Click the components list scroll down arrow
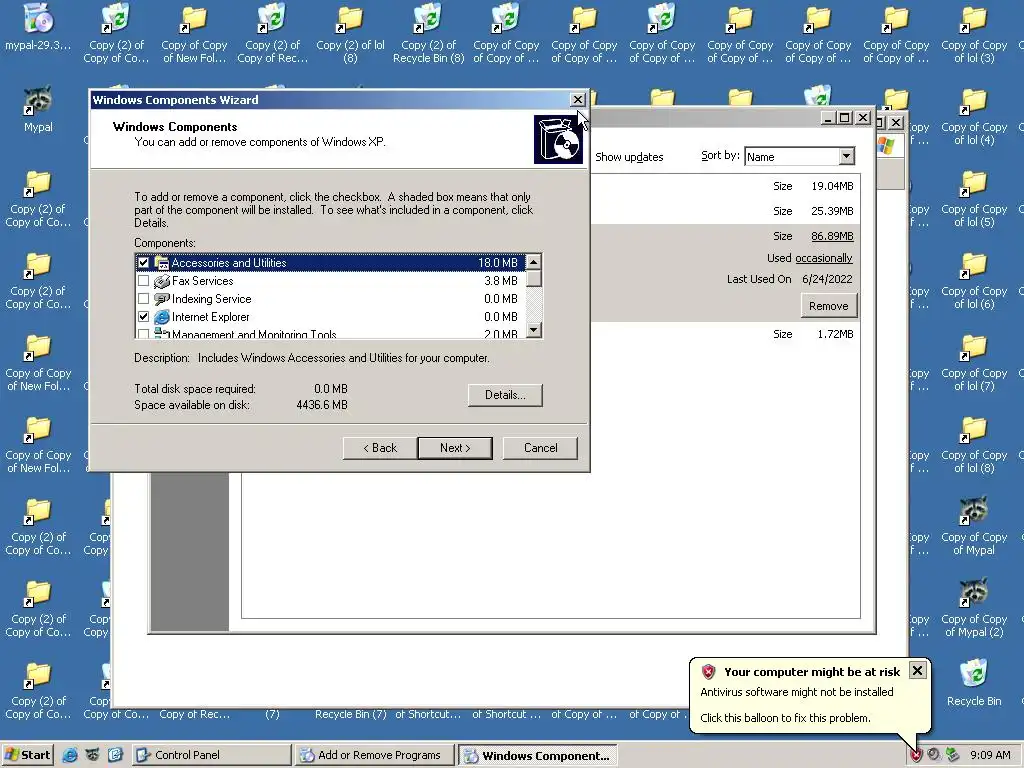Viewport: 1024px width, 768px height. [534, 330]
